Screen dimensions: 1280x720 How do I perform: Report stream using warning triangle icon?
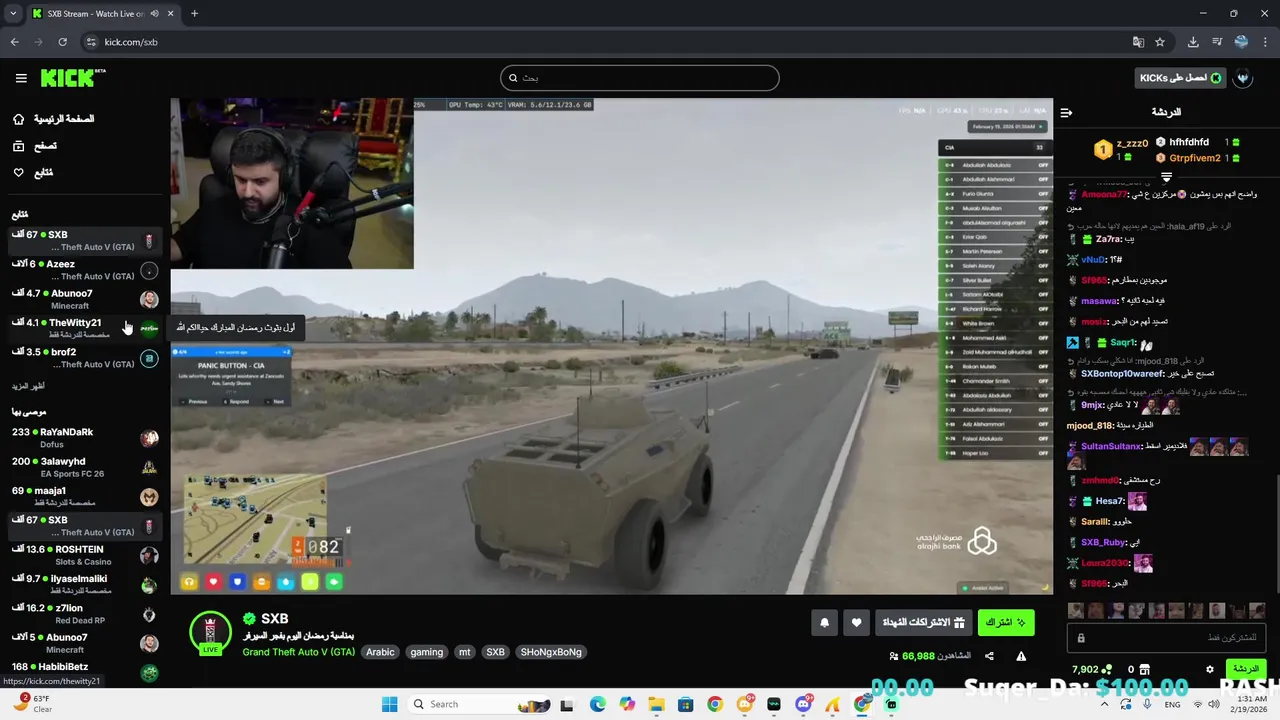1021,656
